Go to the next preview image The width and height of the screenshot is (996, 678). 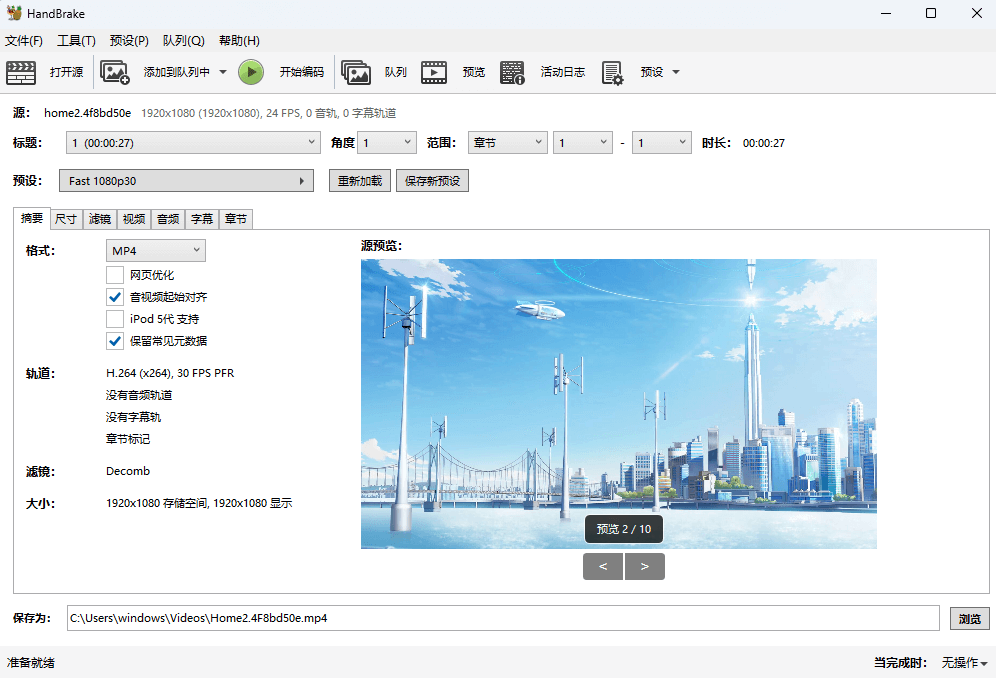(645, 566)
